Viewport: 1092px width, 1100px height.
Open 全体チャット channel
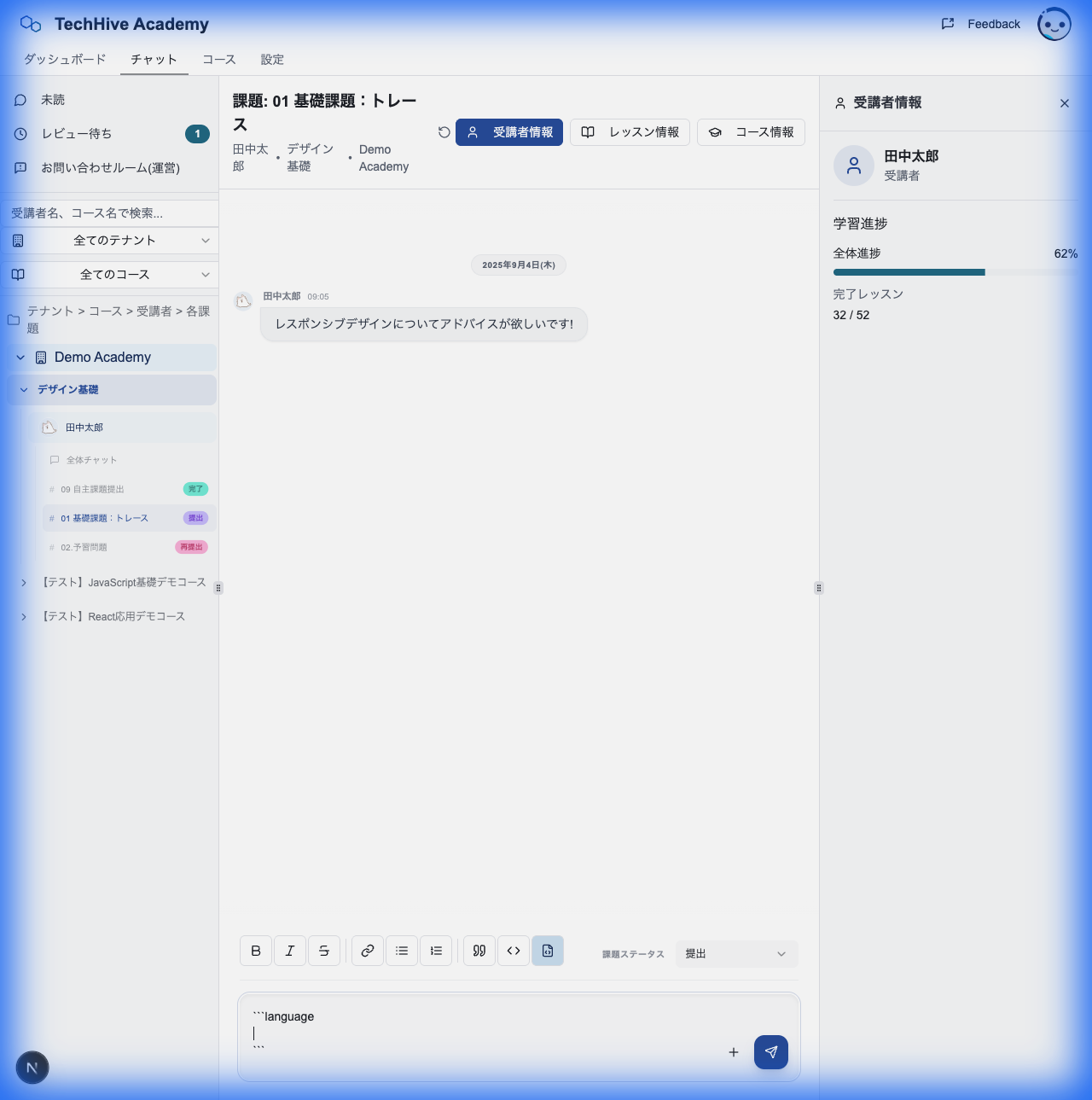(129, 460)
